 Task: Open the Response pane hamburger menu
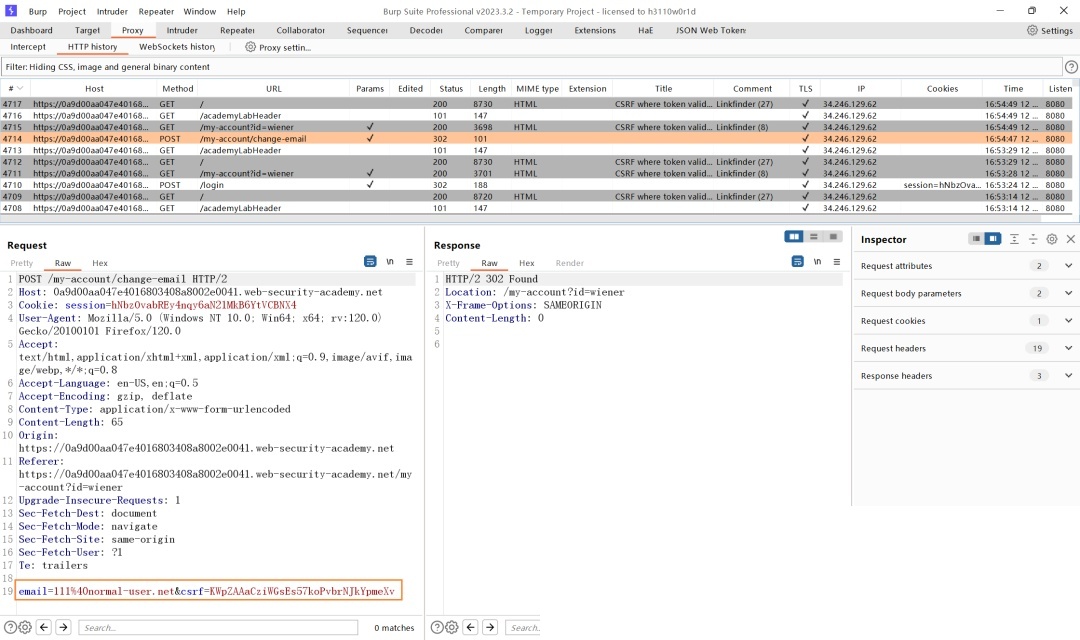pyautogui.click(x=837, y=262)
